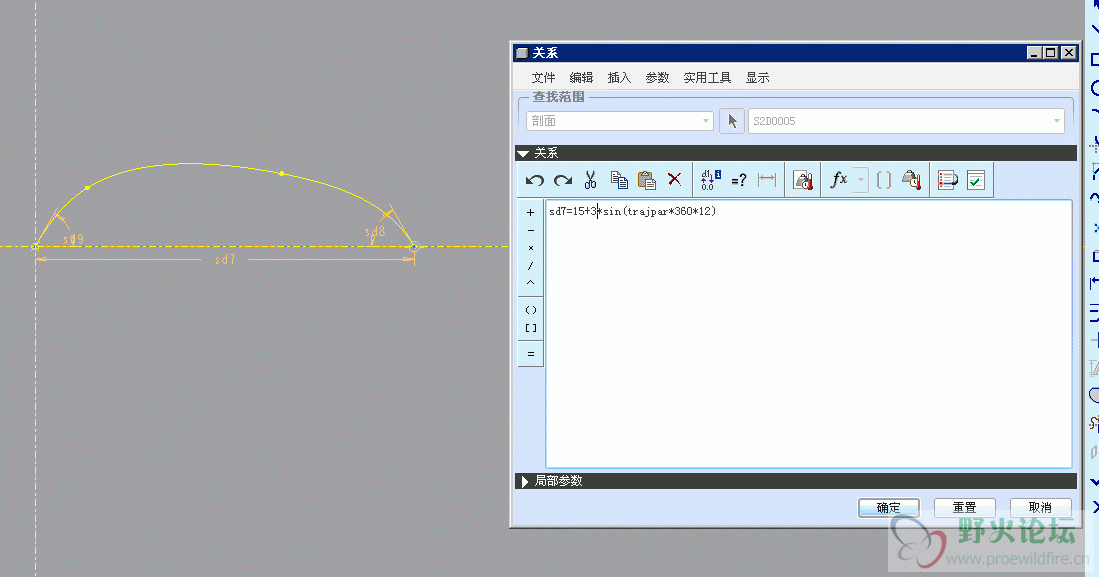Minimize the 关系 dialog window

tap(1034, 53)
